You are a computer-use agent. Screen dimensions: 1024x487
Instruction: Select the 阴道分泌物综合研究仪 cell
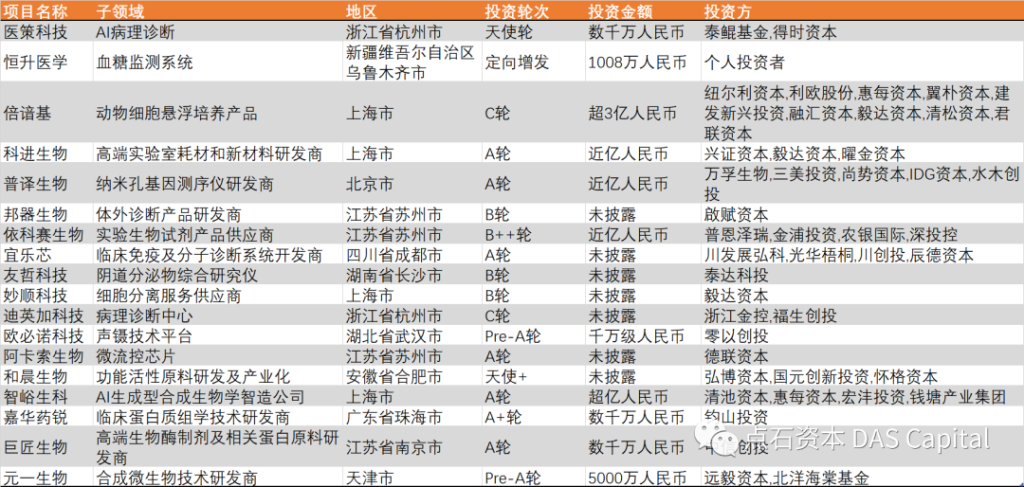click(x=219, y=274)
